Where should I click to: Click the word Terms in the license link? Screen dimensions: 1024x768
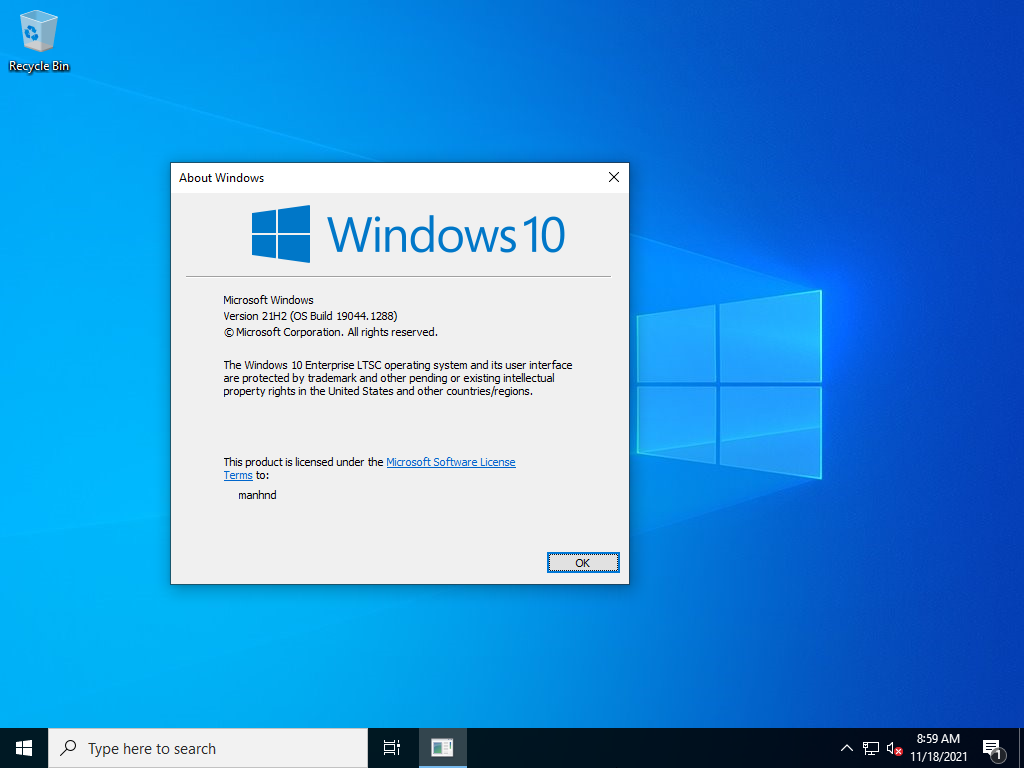238,476
